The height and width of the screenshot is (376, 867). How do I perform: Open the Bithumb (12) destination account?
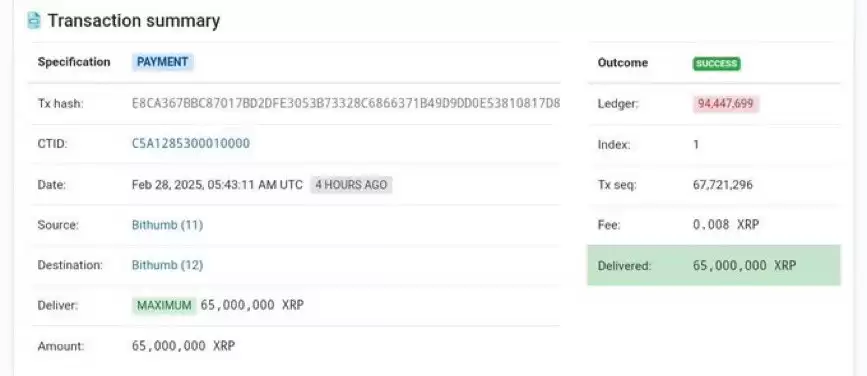(167, 265)
